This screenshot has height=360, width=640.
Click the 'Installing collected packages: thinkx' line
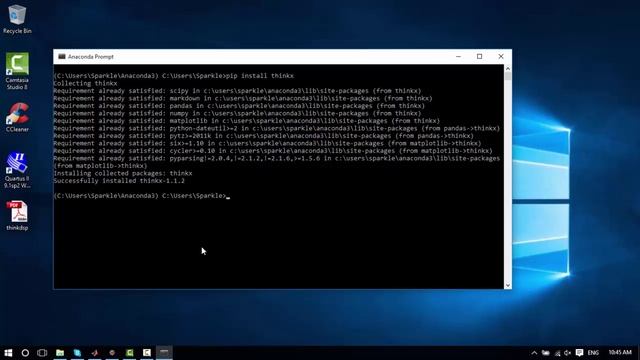click(123, 173)
